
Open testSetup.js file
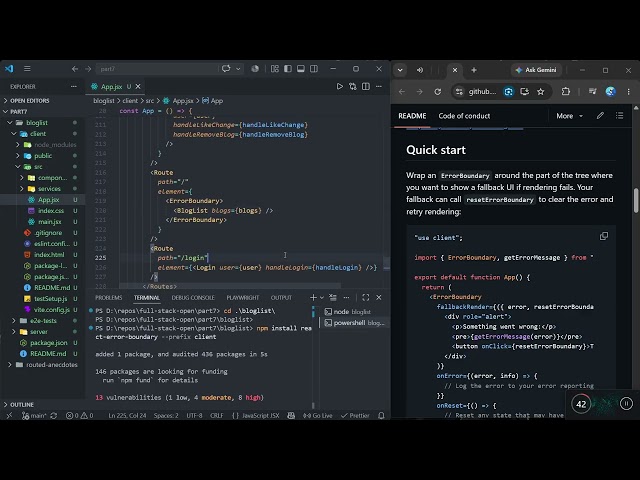(50, 298)
